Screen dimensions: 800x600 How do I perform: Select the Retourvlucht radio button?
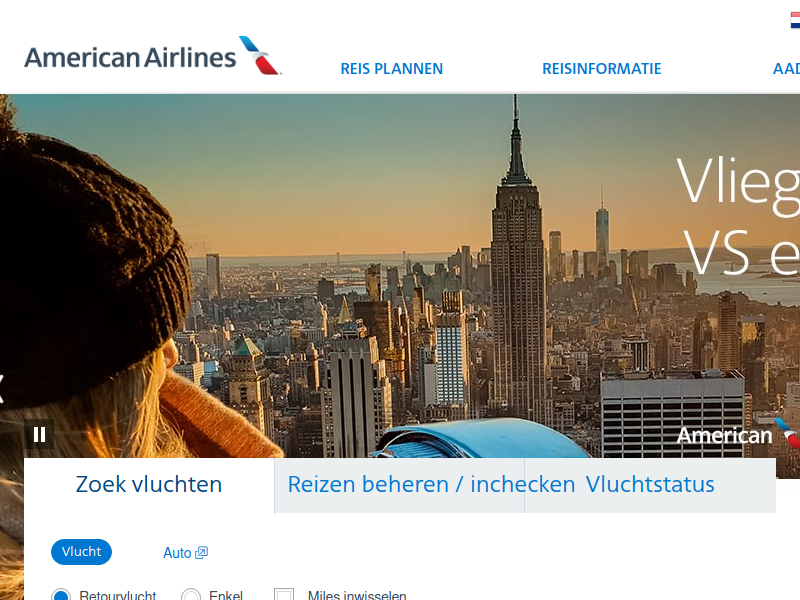(61, 595)
